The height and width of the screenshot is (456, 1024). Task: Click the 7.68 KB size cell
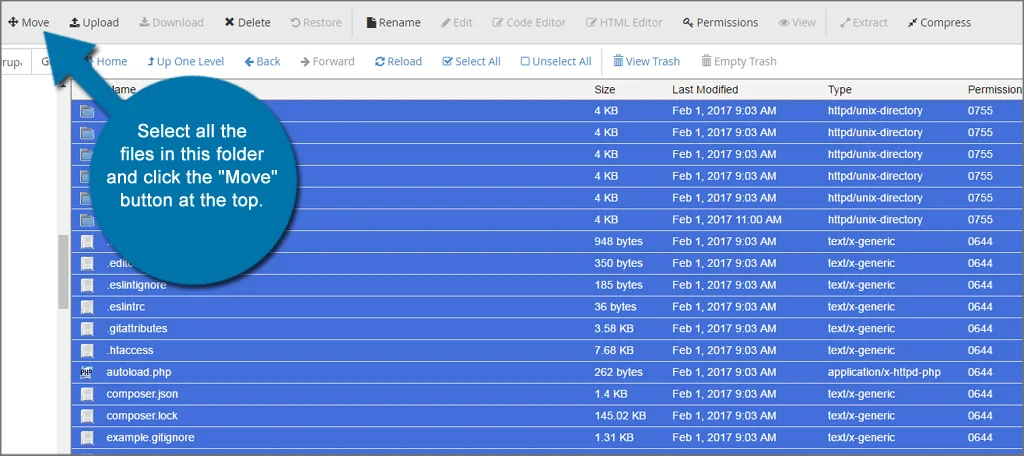[x=614, y=350]
